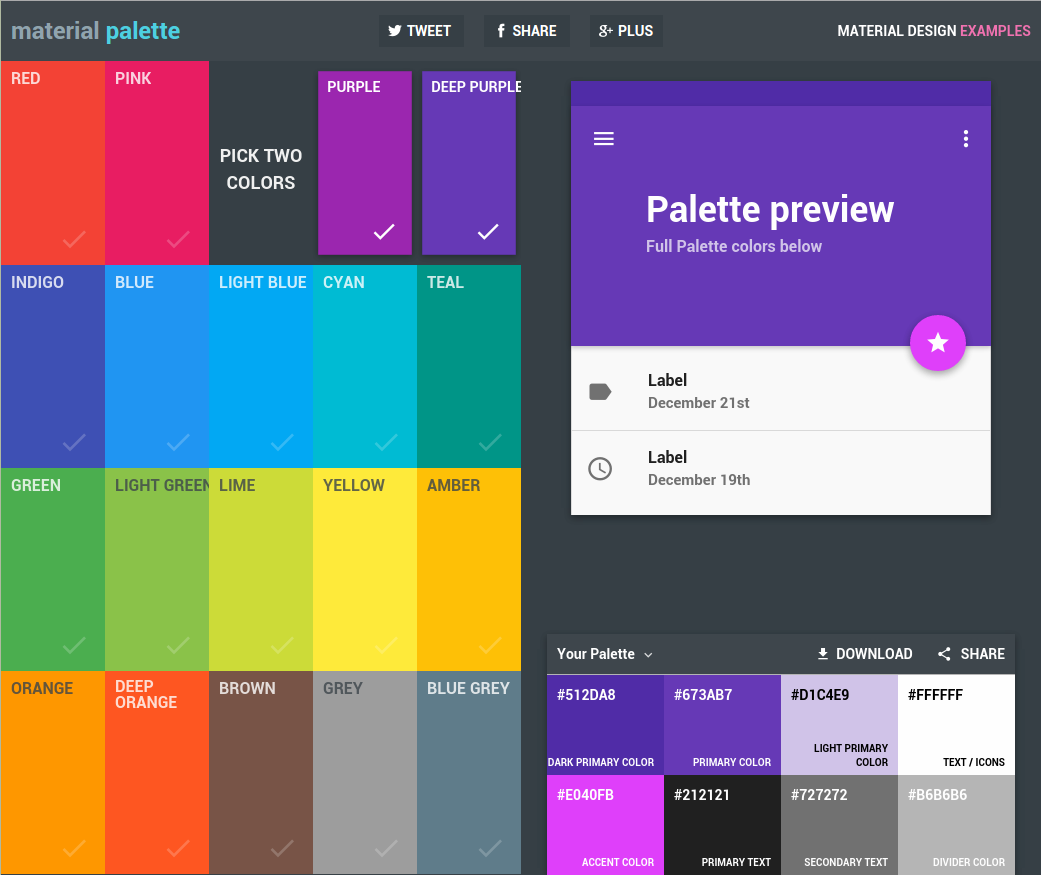
Task: Choose the Deep Orange color tile
Action: (x=157, y=773)
